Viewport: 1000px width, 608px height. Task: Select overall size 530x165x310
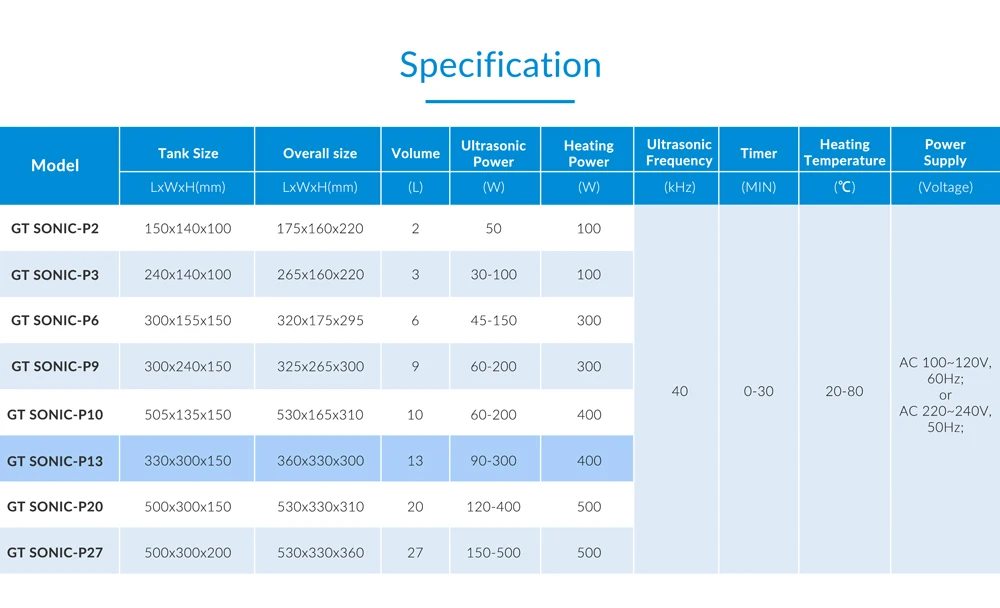coord(320,415)
